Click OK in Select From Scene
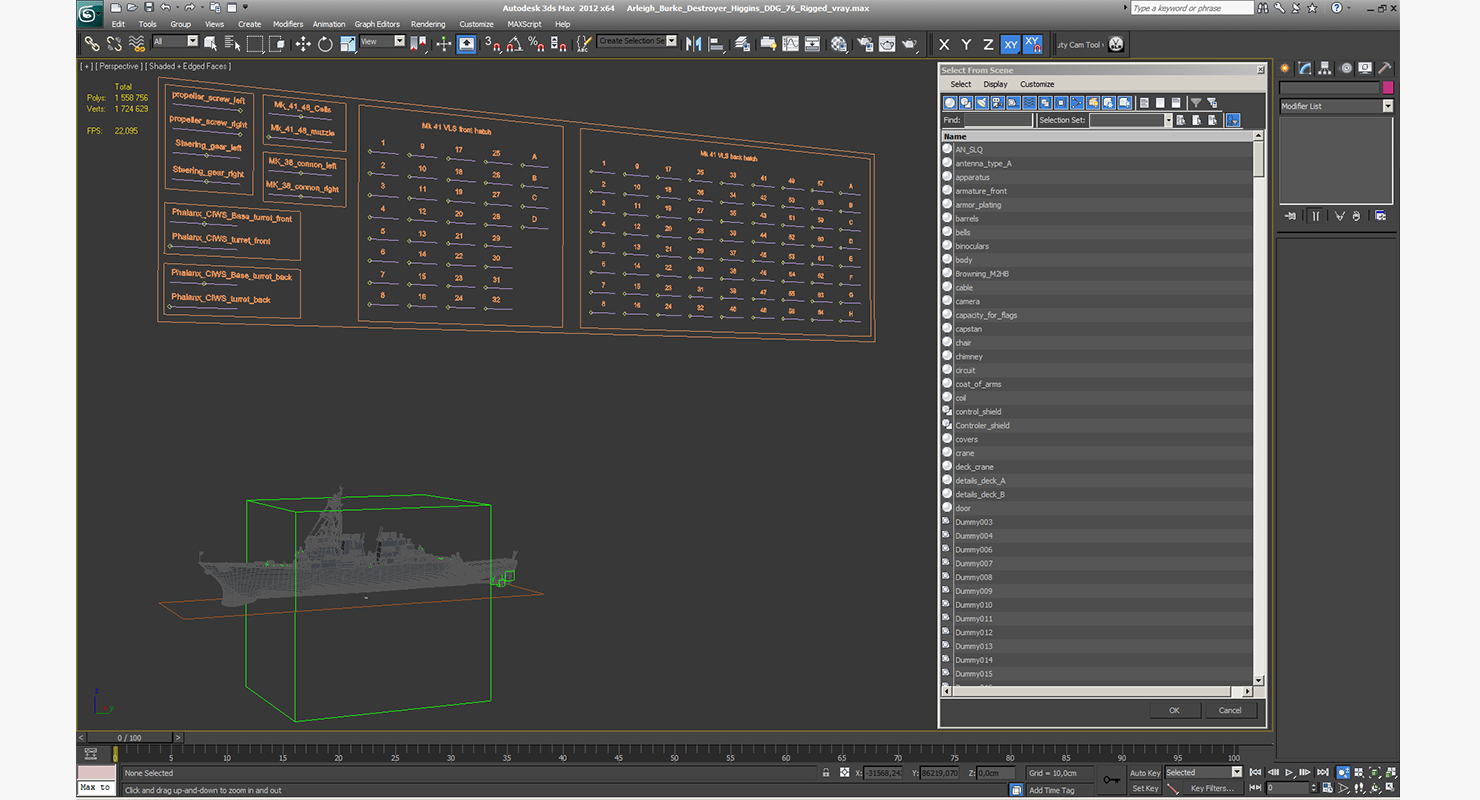Screen dimensions: 1480x800 coord(1174,710)
